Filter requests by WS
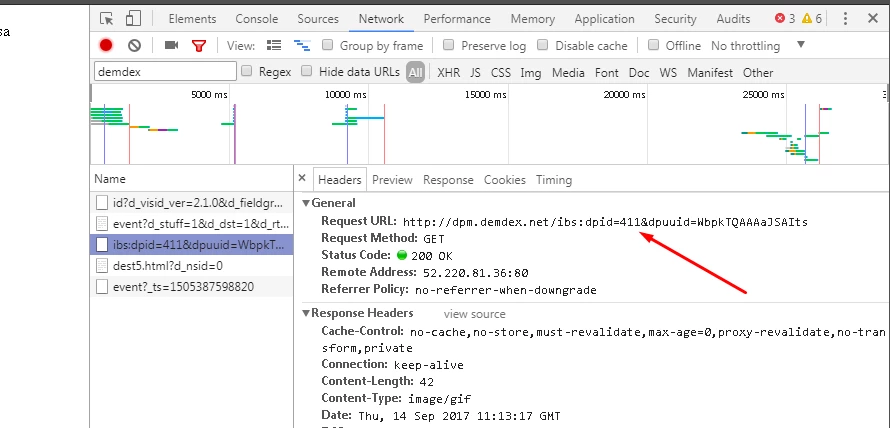Image resolution: width=890 pixels, height=428 pixels. click(668, 73)
